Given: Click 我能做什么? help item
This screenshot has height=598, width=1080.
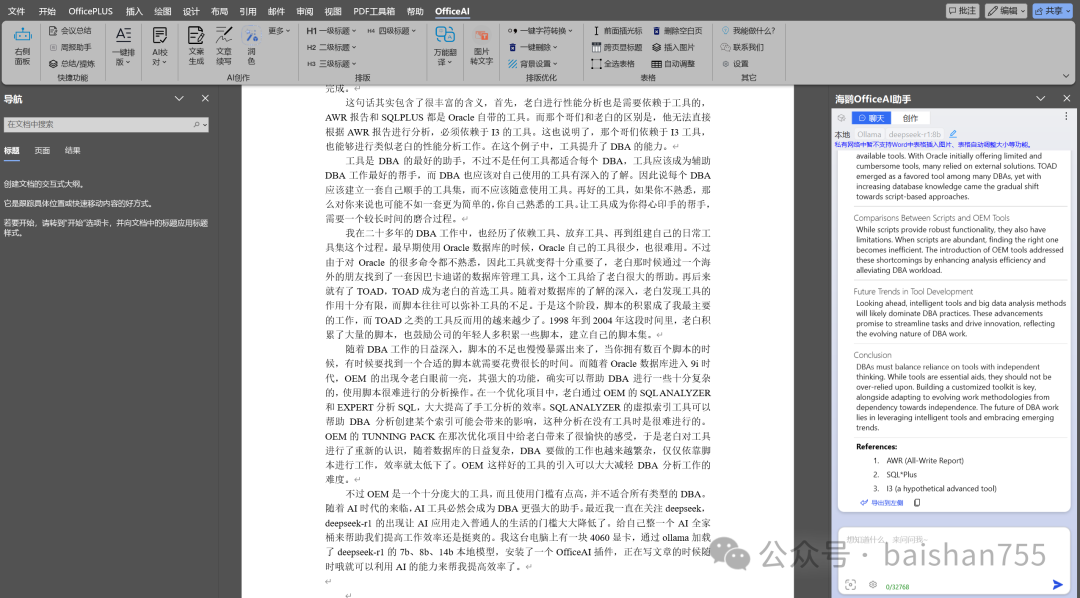Looking at the screenshot, I should coord(748,30).
